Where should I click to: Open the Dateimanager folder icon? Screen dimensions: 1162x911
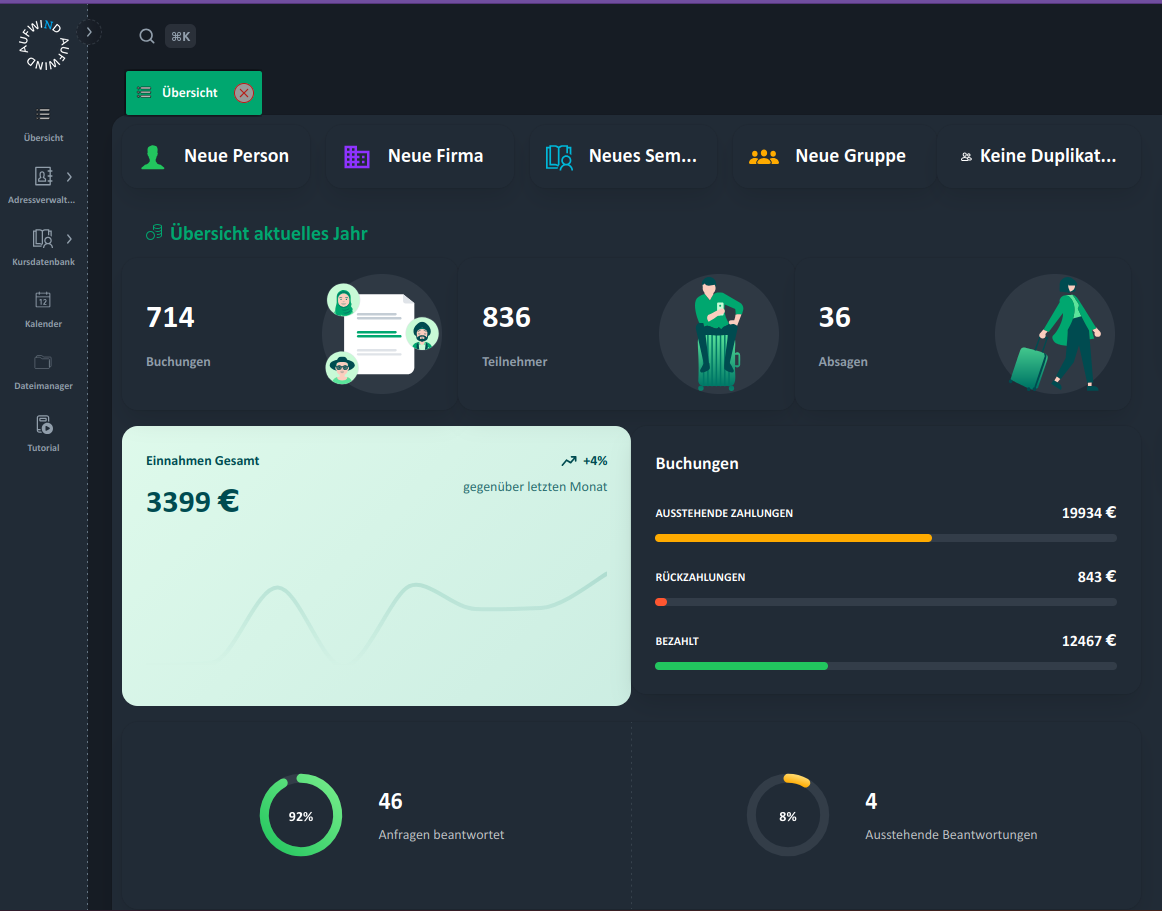pos(43,362)
